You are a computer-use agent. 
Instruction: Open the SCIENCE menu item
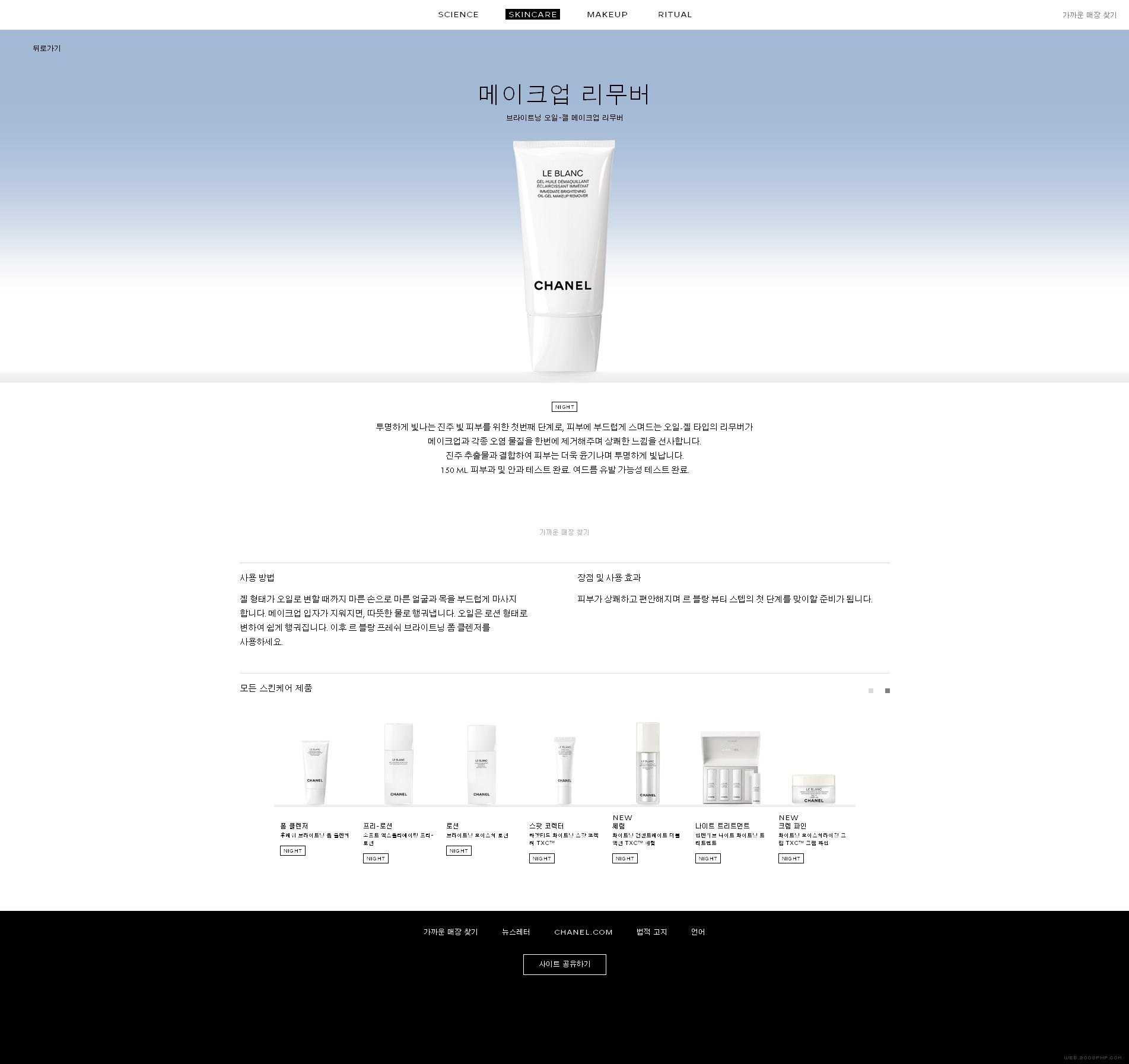[458, 15]
